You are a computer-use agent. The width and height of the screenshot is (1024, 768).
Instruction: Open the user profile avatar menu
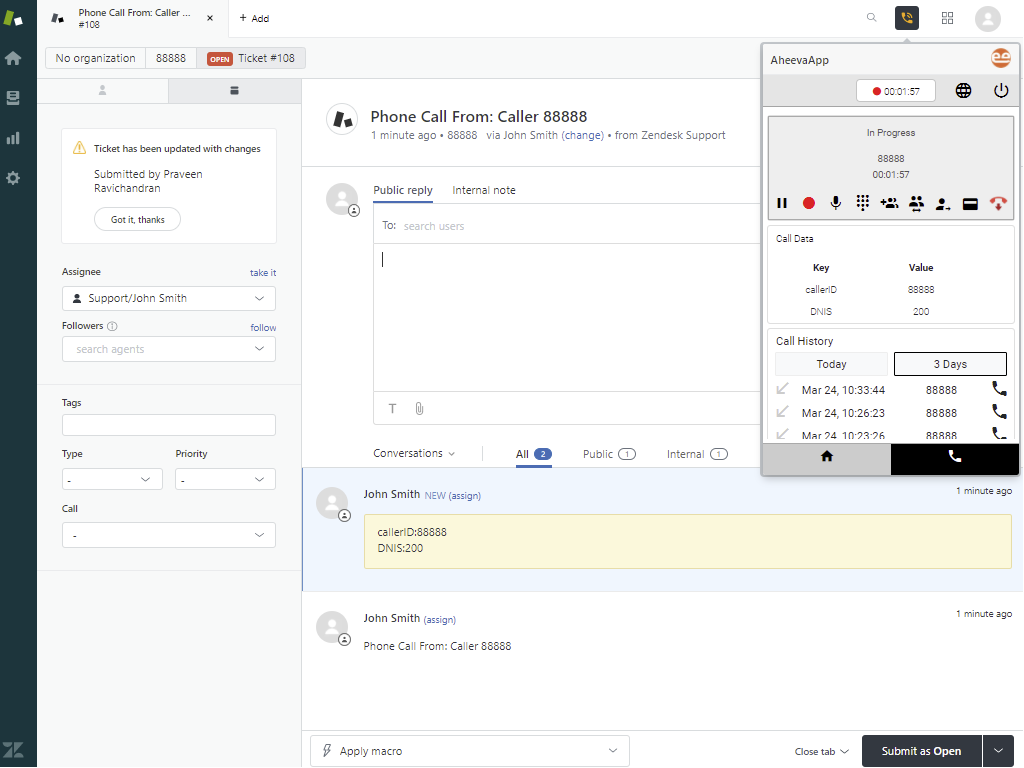tap(987, 18)
